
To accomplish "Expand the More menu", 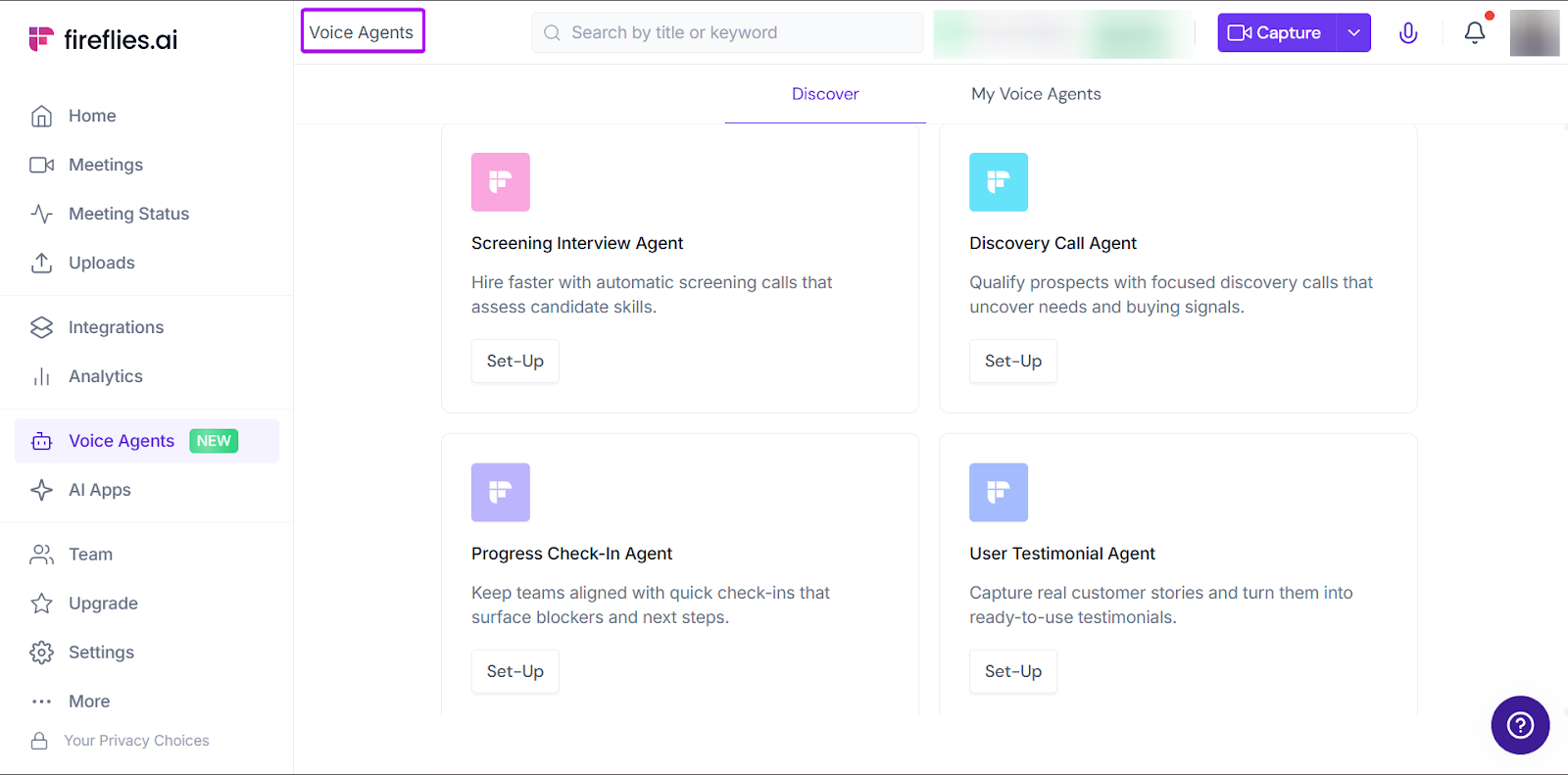I will [89, 702].
